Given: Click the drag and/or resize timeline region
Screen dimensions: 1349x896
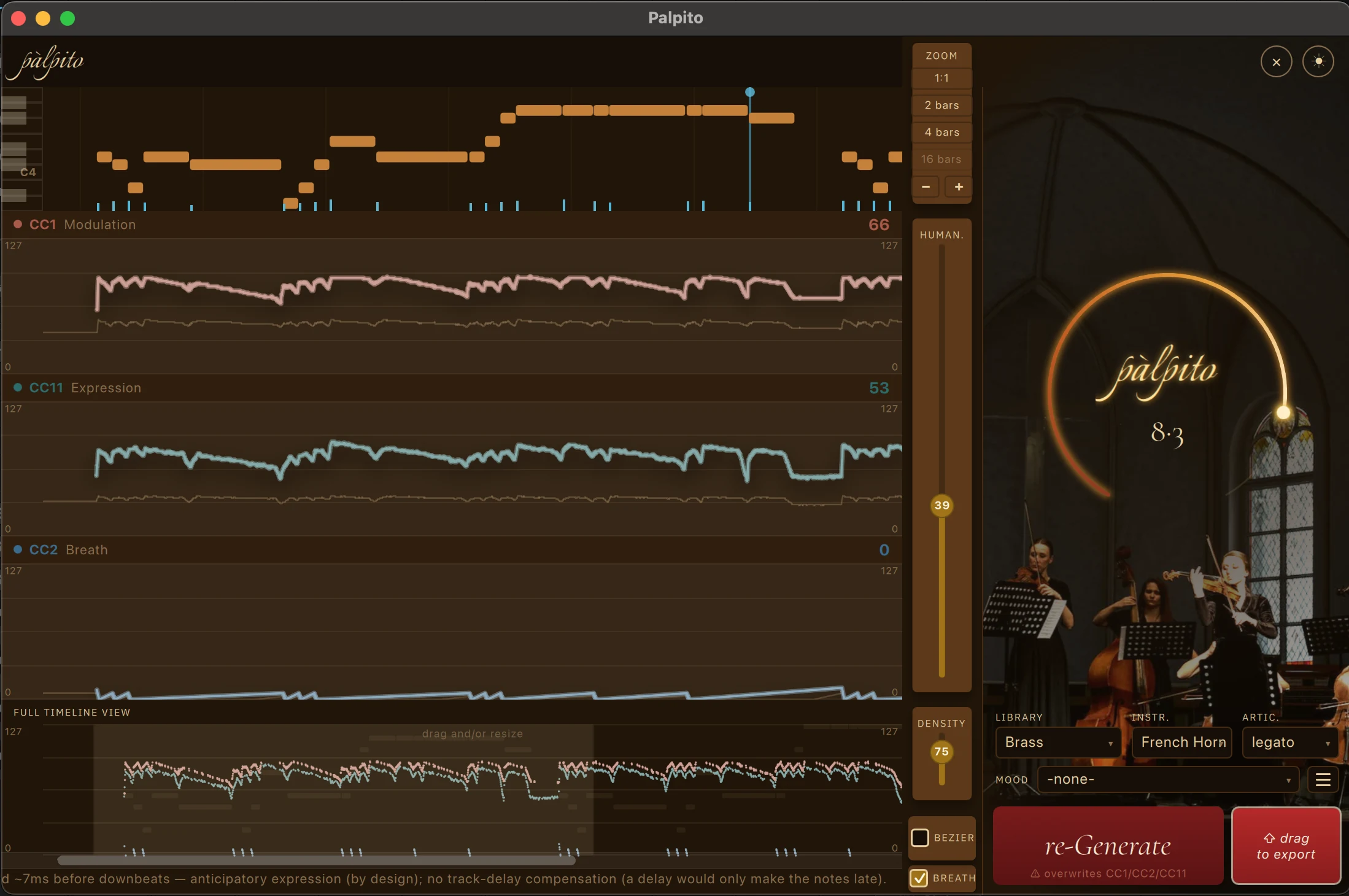Looking at the screenshot, I should click(x=343, y=789).
